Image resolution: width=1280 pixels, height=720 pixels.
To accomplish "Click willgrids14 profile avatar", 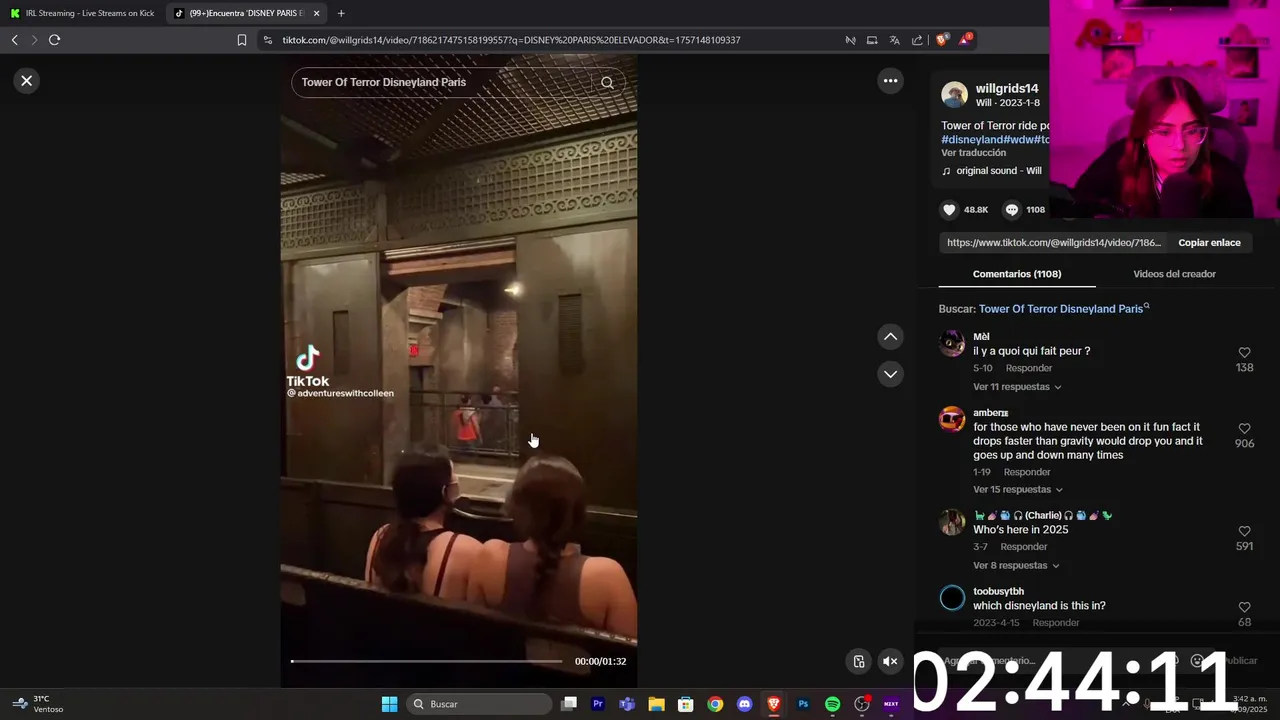I will pyautogui.click(x=954, y=95).
